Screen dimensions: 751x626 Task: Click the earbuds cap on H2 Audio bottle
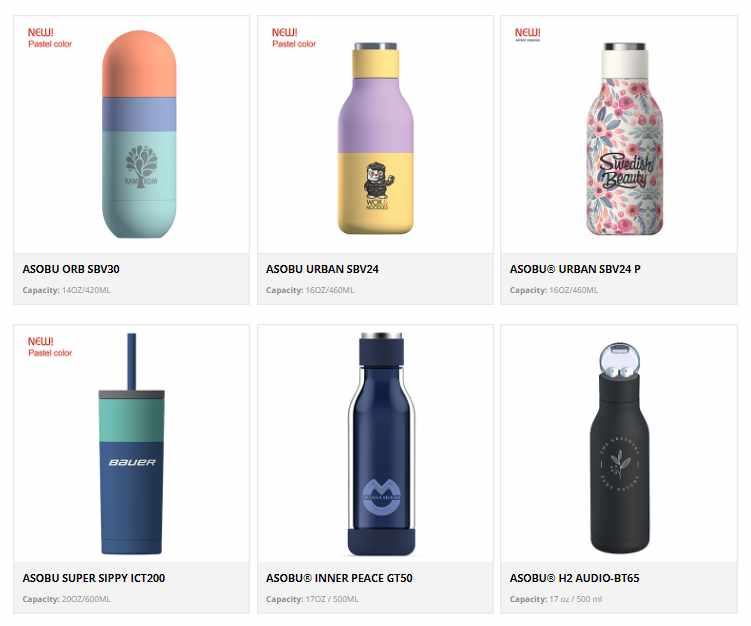pyautogui.click(x=619, y=361)
